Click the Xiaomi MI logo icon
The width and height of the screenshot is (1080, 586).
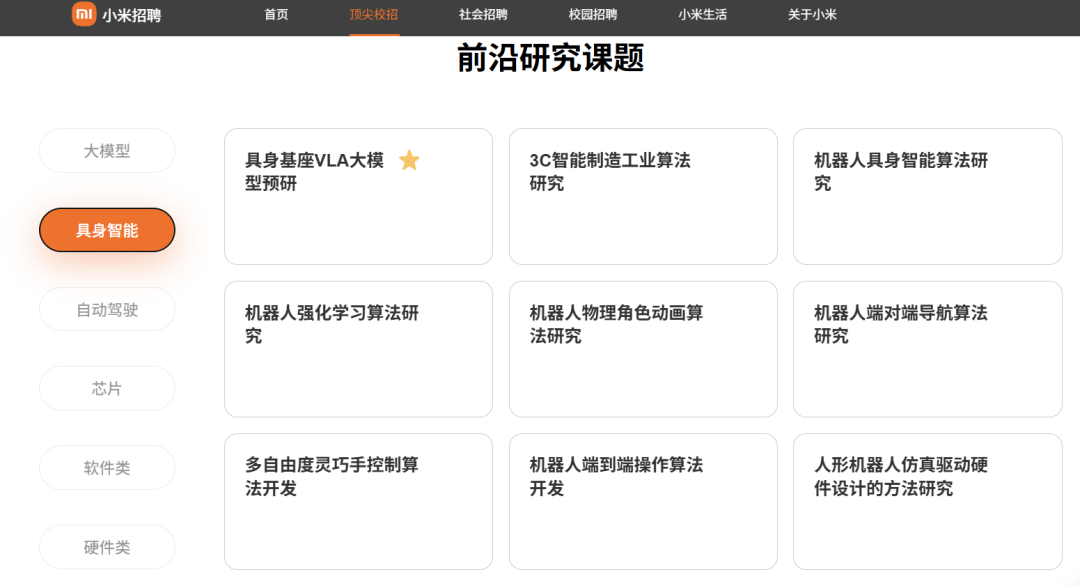(84, 14)
